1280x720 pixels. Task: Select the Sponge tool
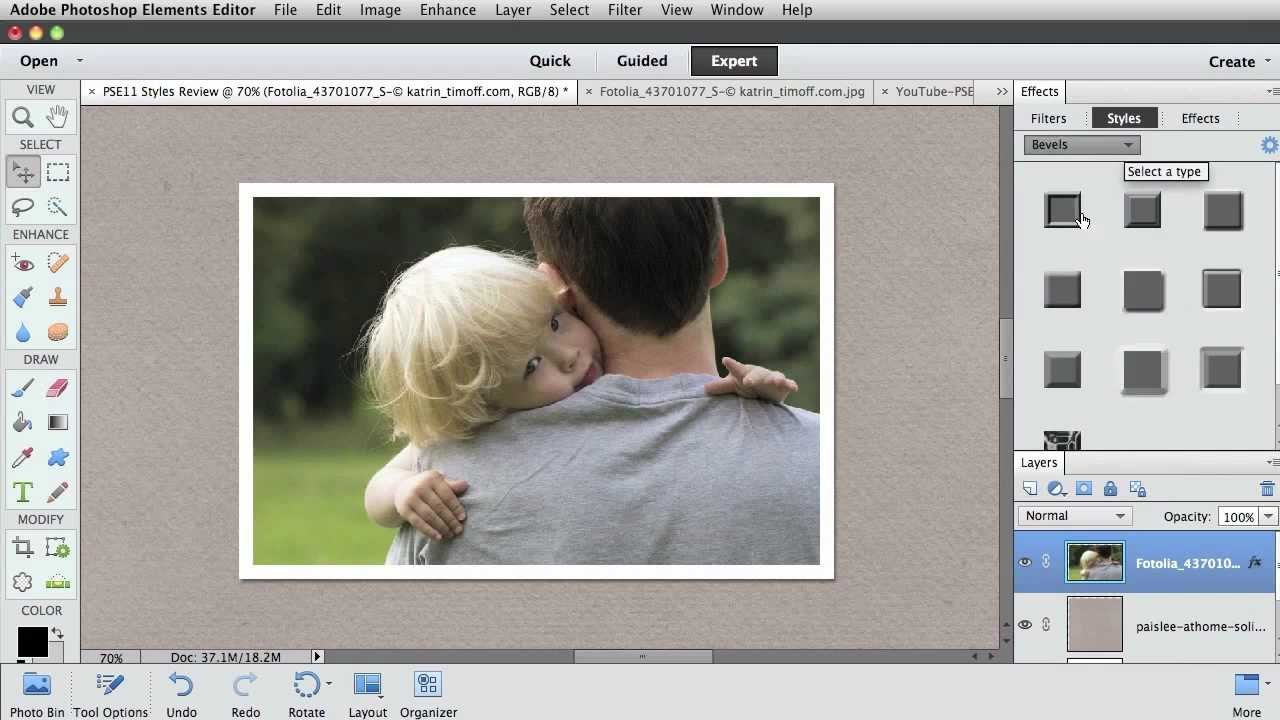pyautogui.click(x=58, y=332)
